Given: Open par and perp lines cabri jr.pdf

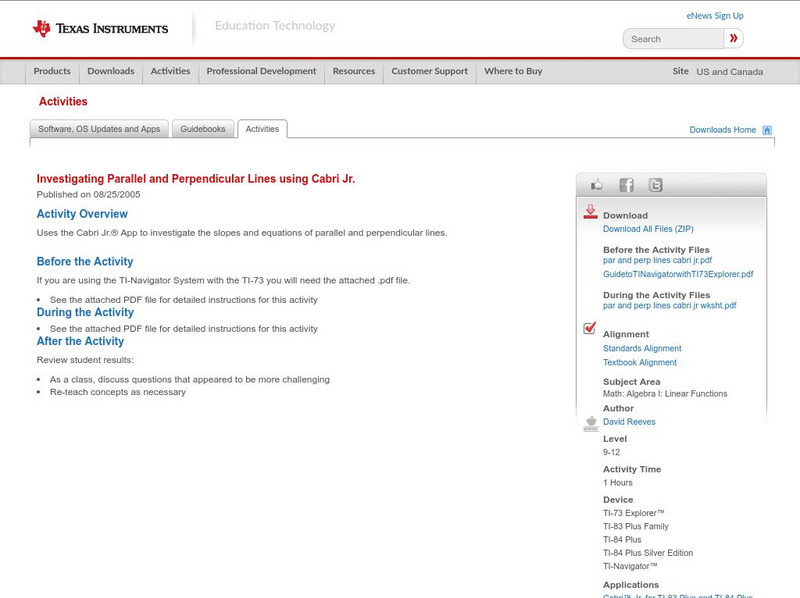Looking at the screenshot, I should 657,260.
